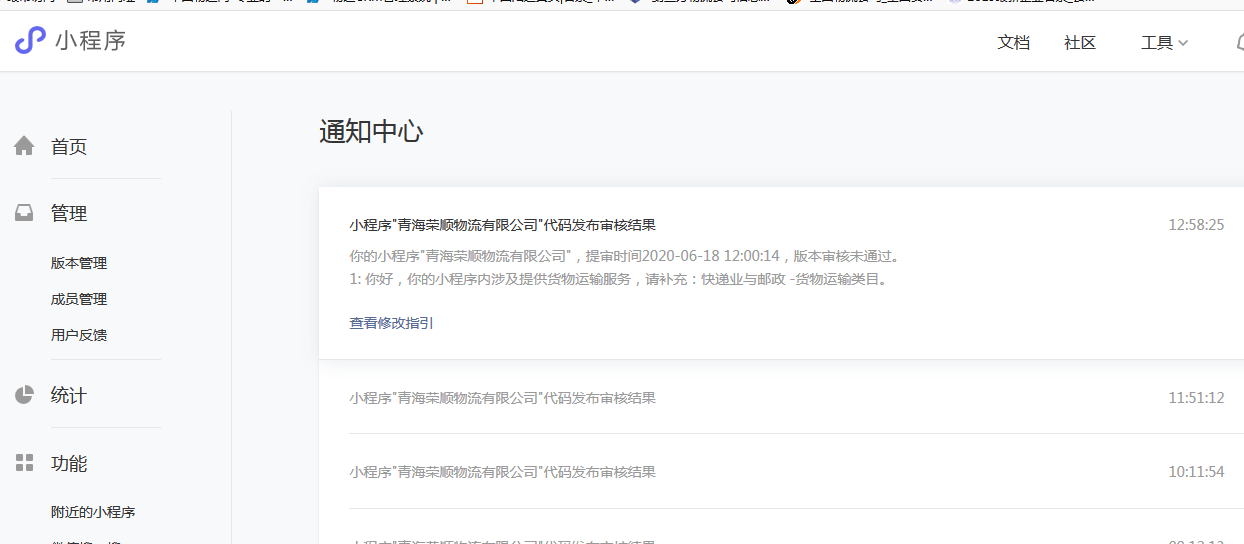Open 版本管理 in the sidebar
Image resolution: width=1244 pixels, height=544 pixels.
[79, 263]
